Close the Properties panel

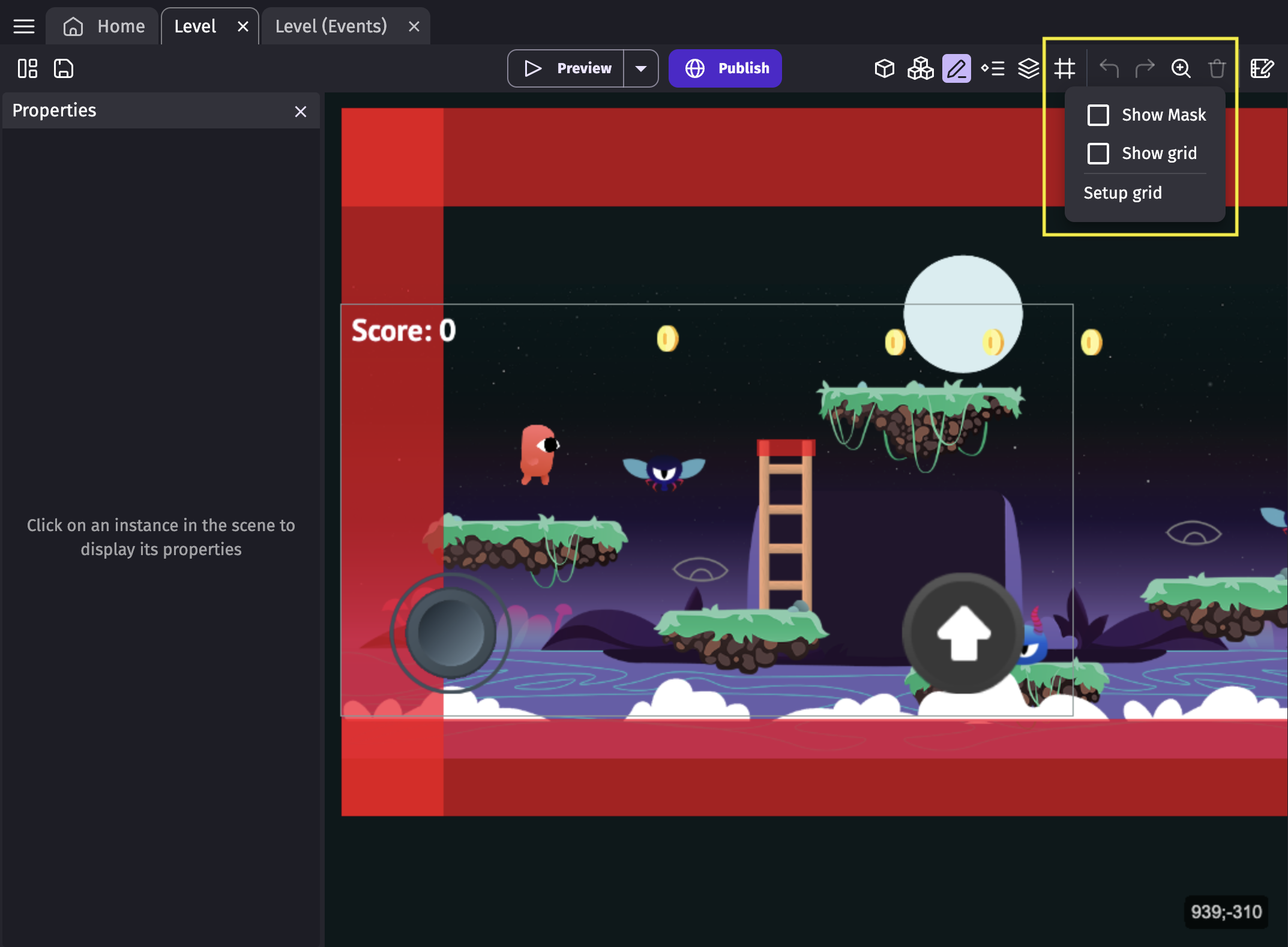301,112
